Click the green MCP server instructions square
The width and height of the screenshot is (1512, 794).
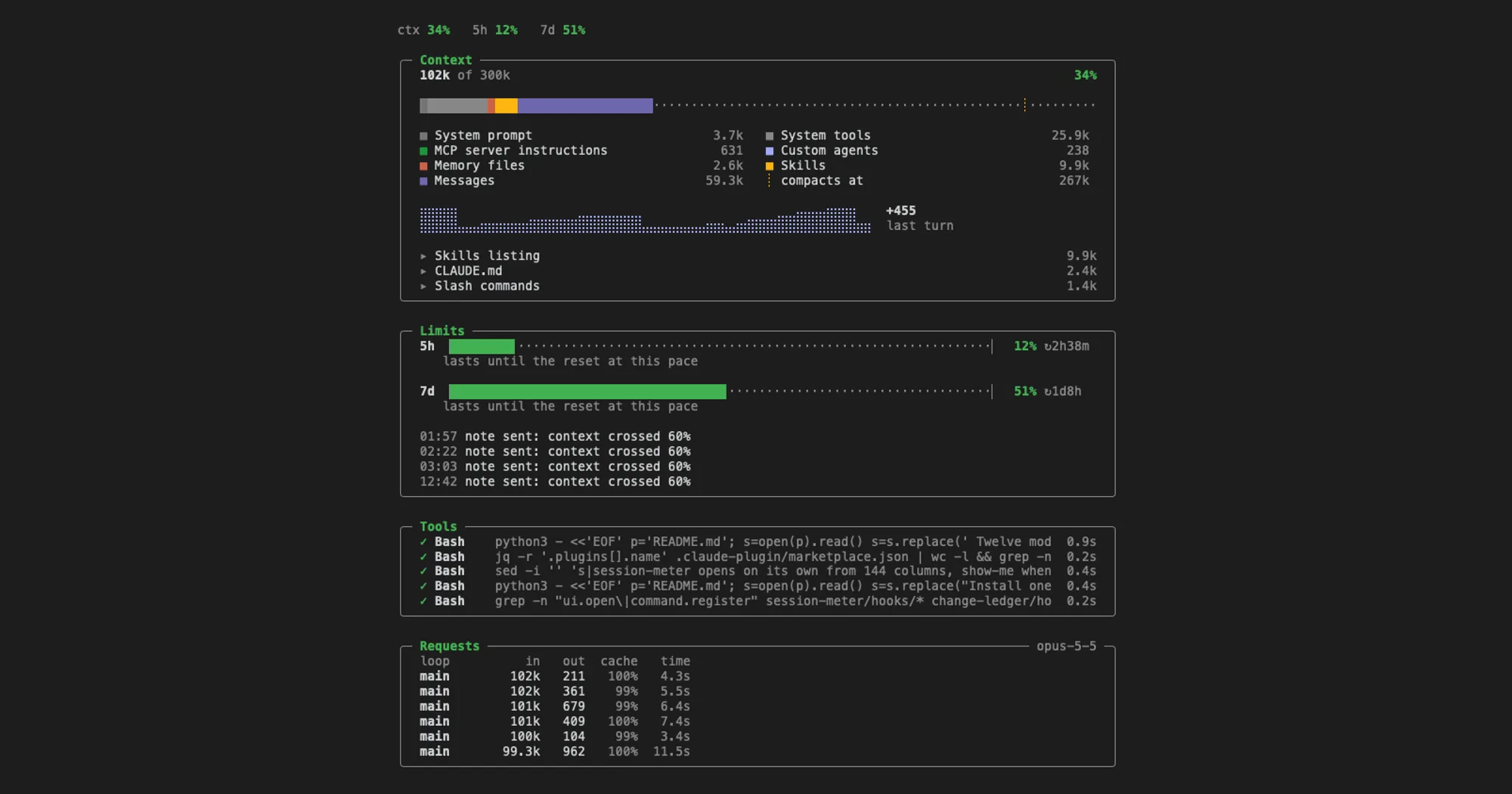pos(423,151)
